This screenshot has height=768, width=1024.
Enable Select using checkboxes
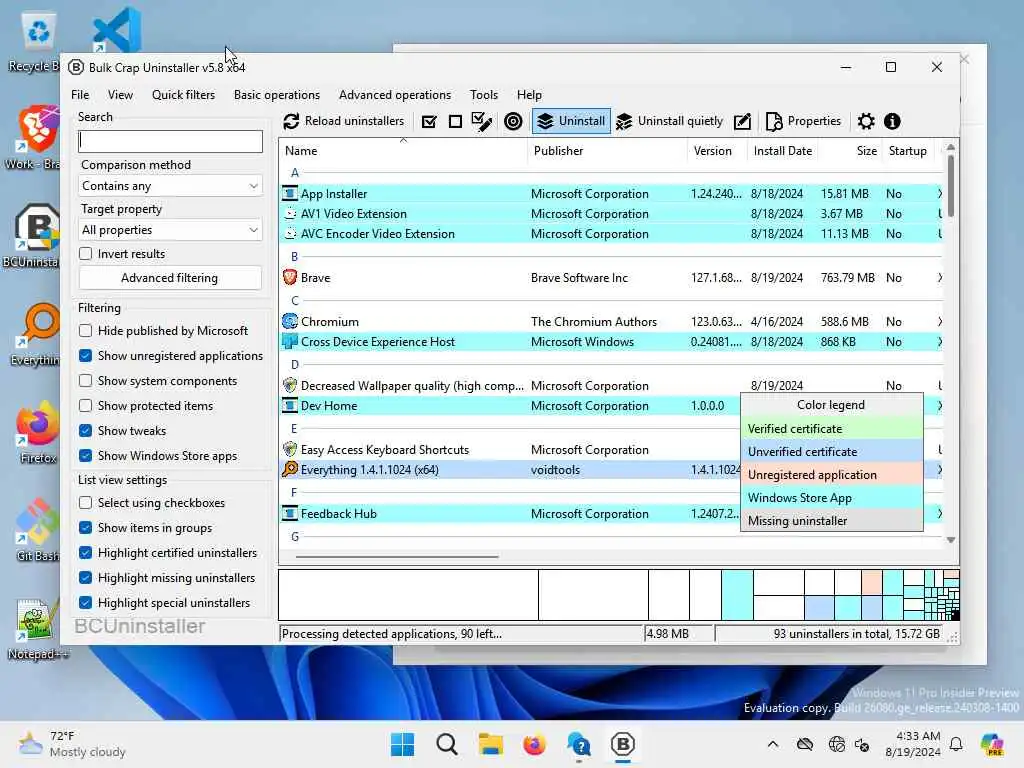pos(86,503)
